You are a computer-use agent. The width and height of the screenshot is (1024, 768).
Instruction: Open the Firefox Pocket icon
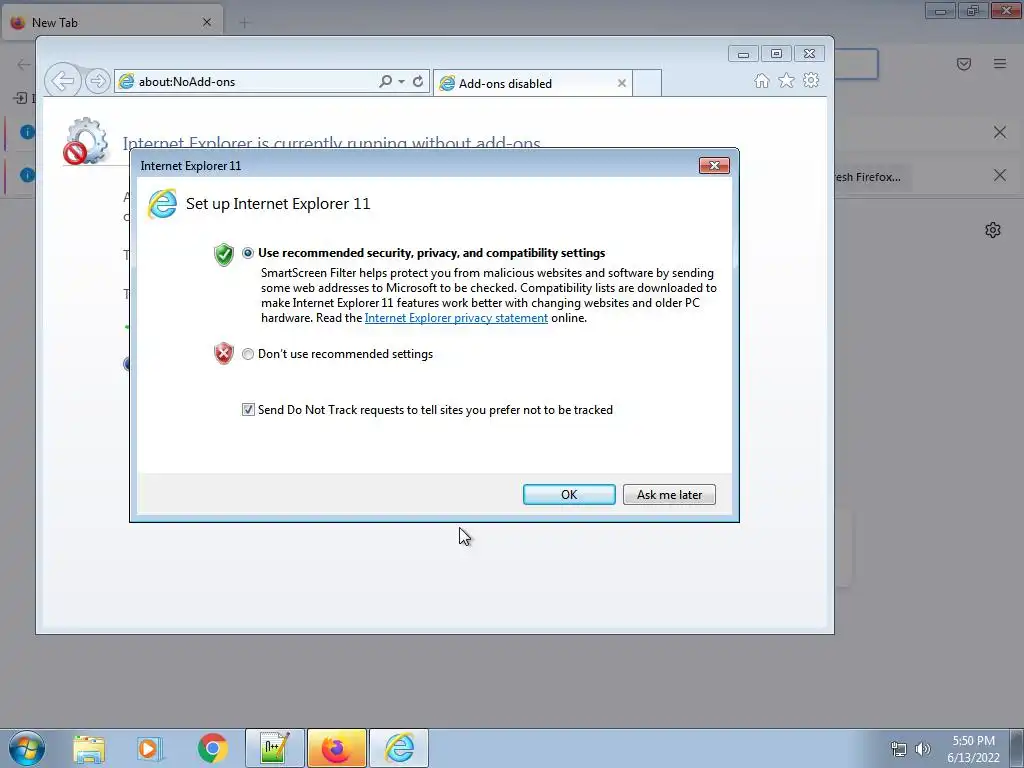964,64
